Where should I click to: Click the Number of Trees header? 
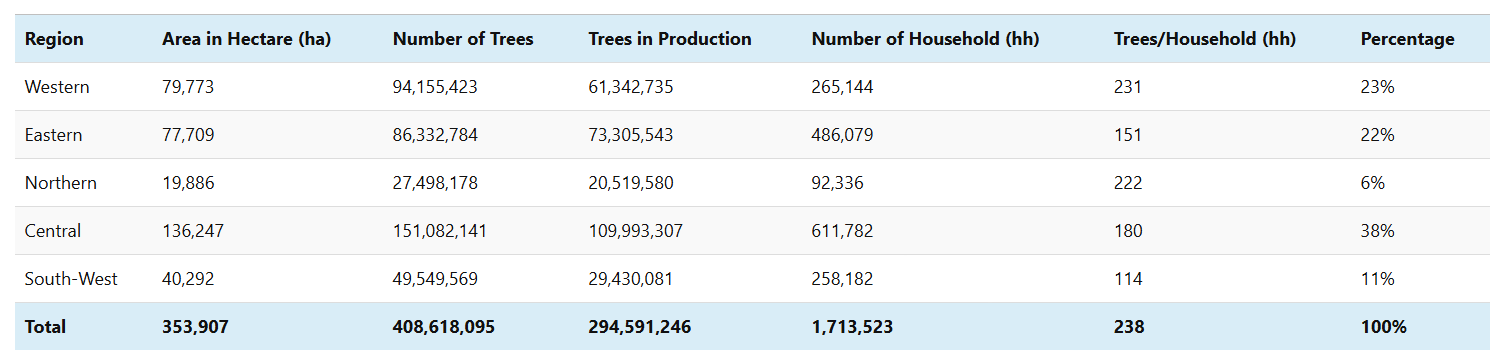click(x=463, y=39)
